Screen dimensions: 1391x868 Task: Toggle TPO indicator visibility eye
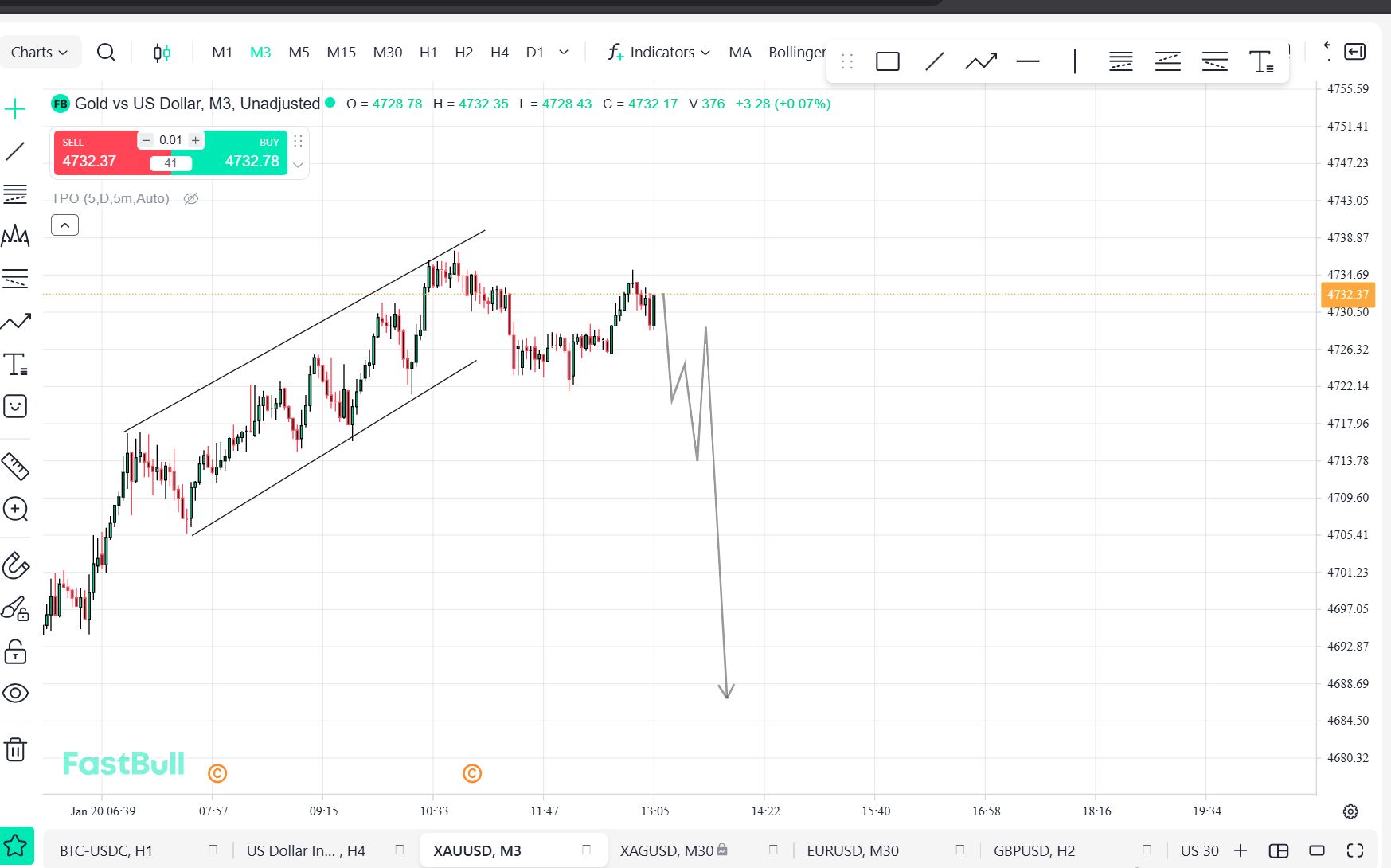(191, 199)
